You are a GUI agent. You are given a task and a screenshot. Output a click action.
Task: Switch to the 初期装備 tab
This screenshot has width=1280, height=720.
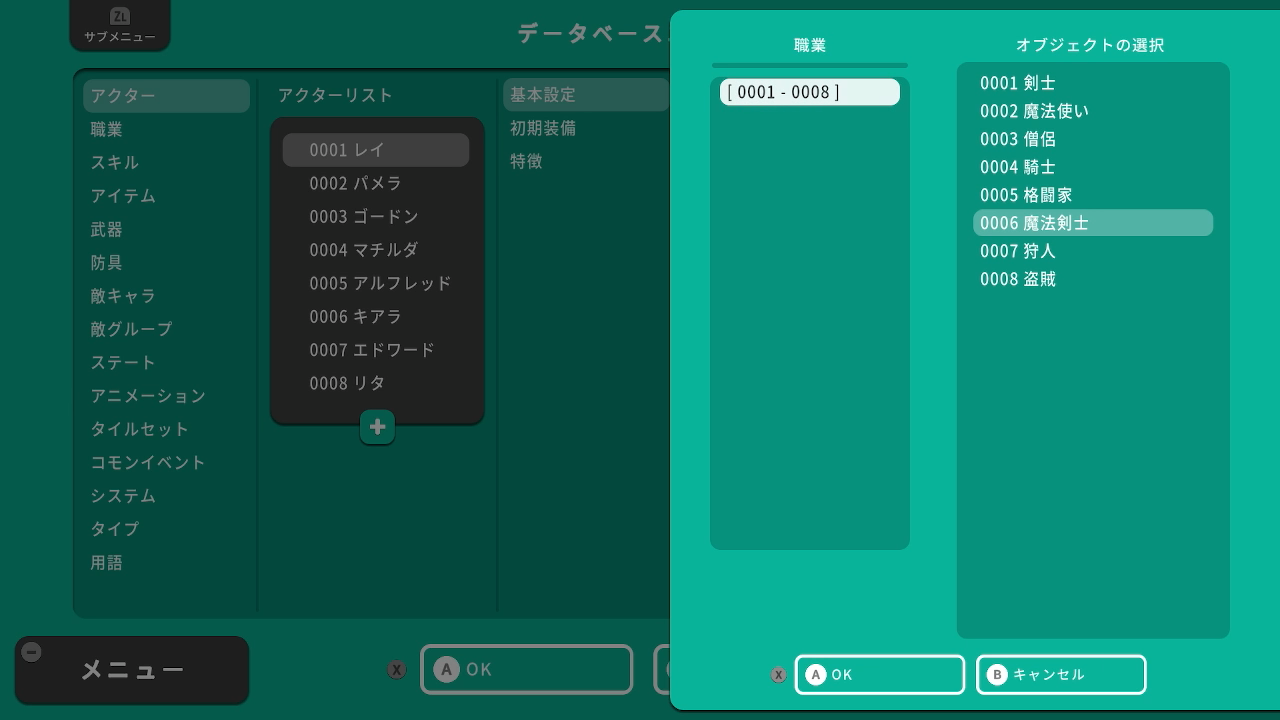[x=543, y=128]
